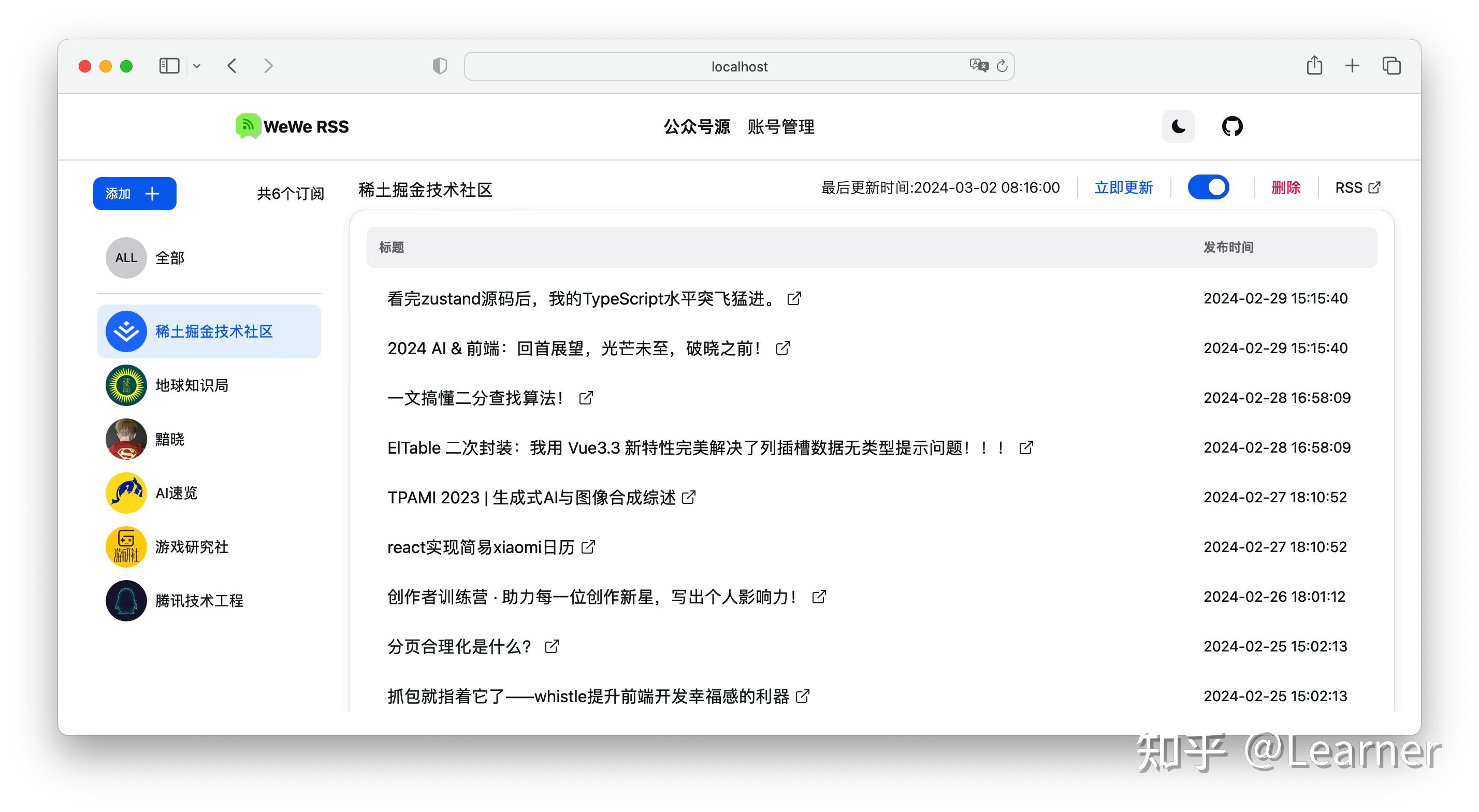Open the GitHub repository icon
The height and width of the screenshot is (812, 1479).
coord(1233,126)
